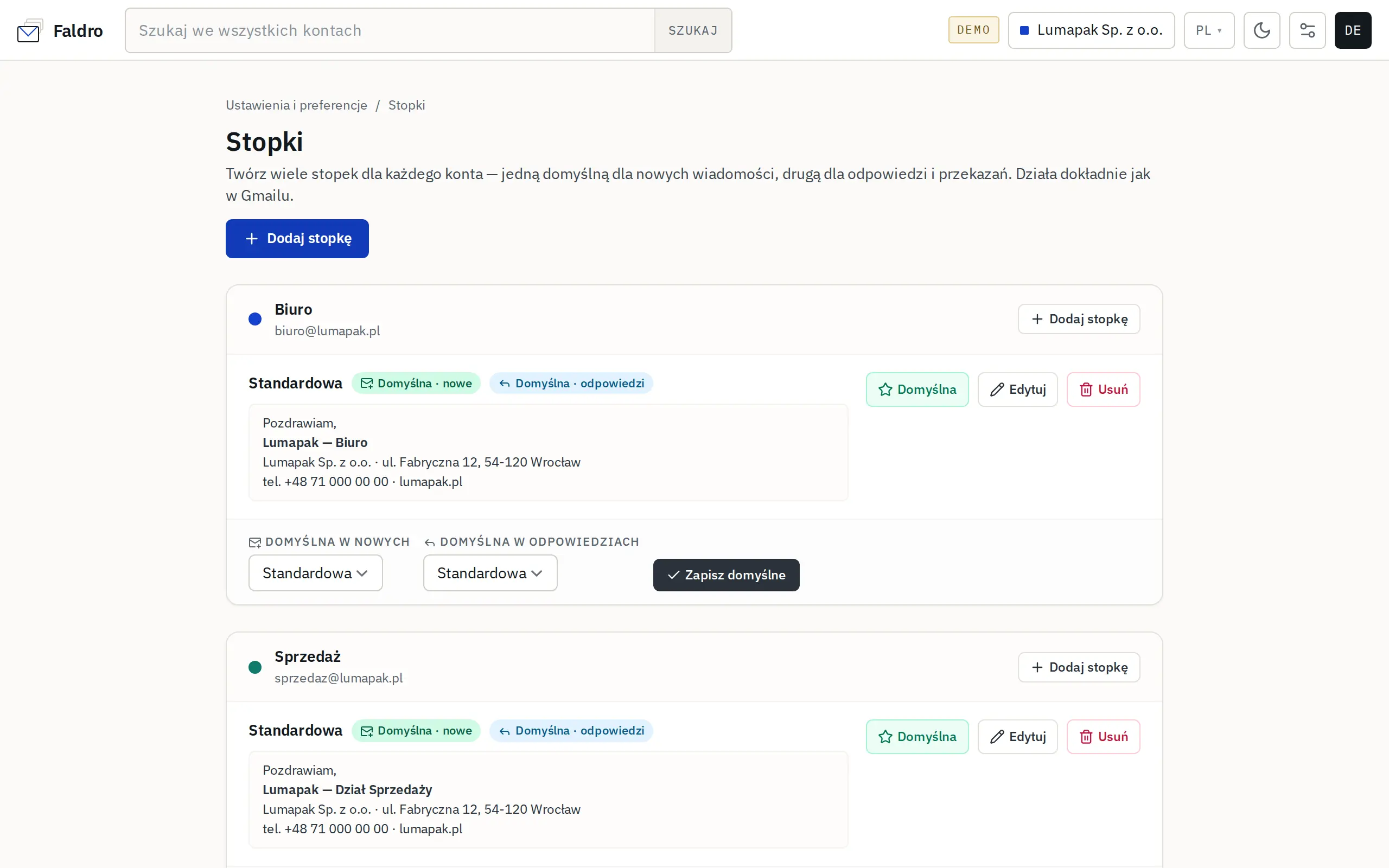Expand the 'Domyślna w odpowiedziach' select for Biuro

pyautogui.click(x=490, y=573)
